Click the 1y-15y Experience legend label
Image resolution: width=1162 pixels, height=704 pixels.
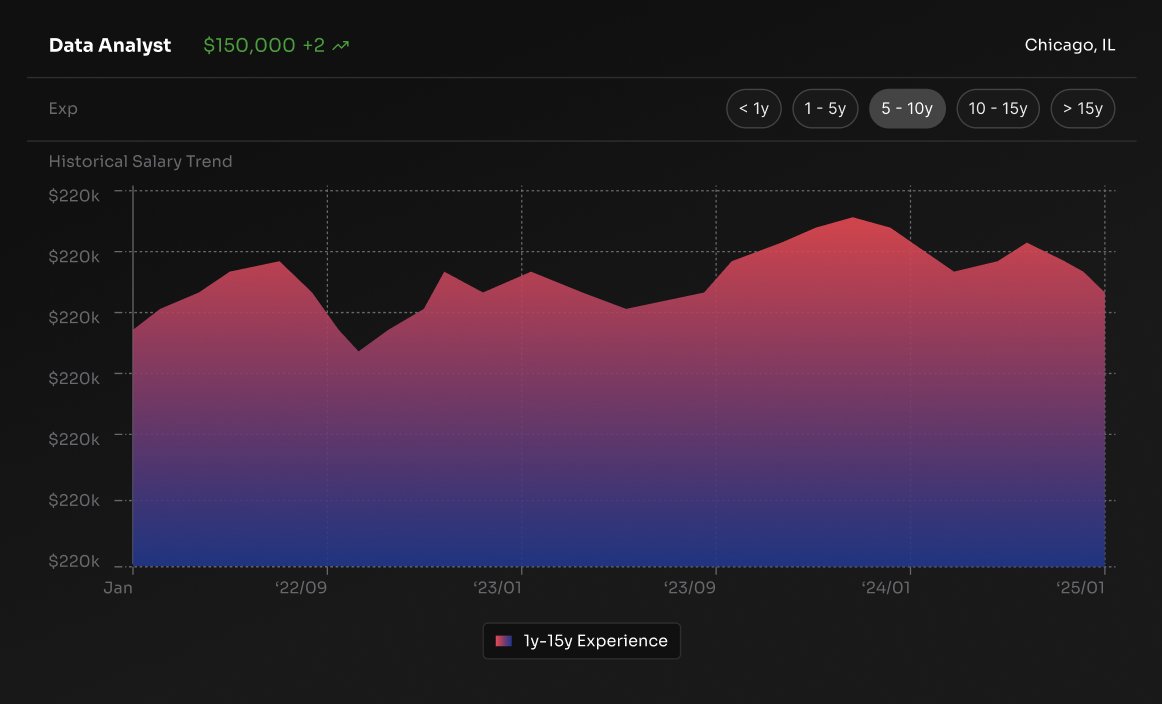tap(595, 641)
